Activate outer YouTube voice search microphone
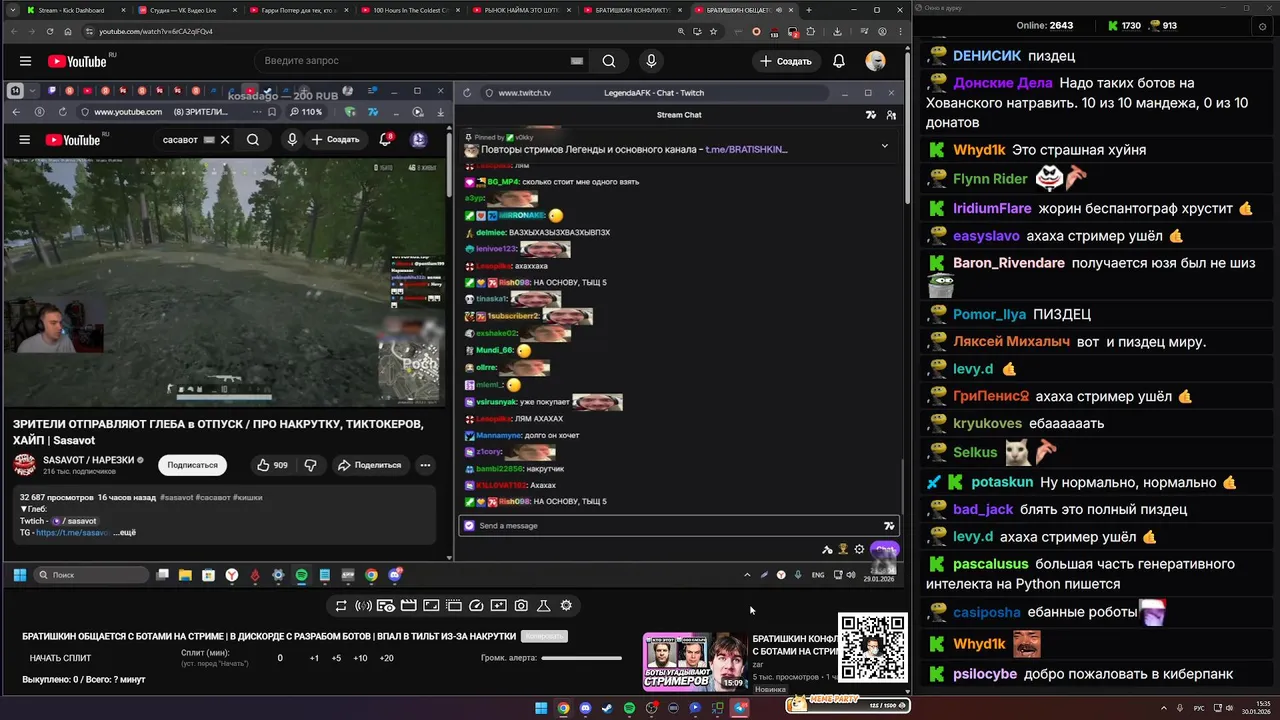This screenshot has width=1280, height=720. click(x=651, y=61)
